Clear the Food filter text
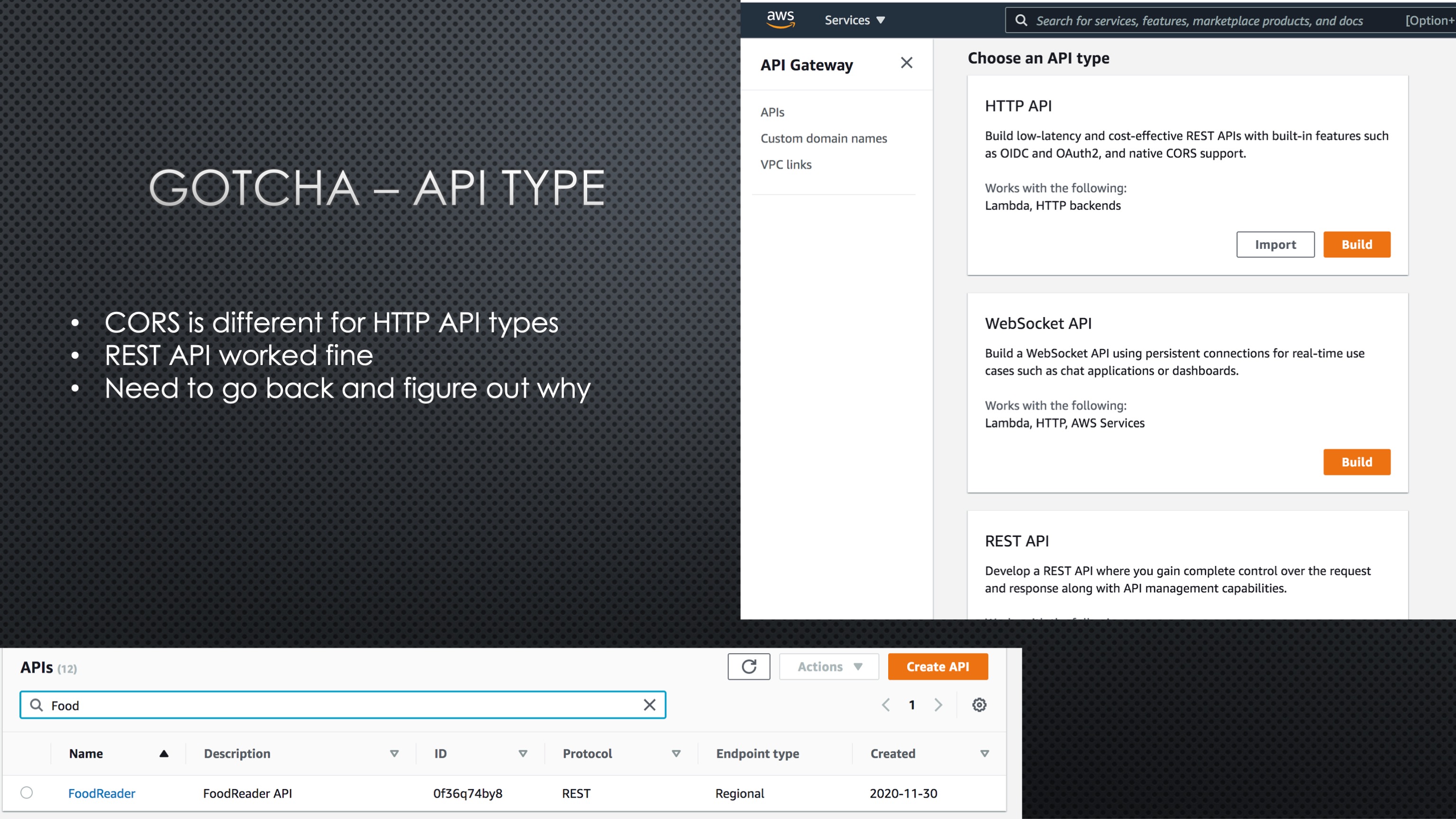The image size is (1456, 819). point(649,705)
